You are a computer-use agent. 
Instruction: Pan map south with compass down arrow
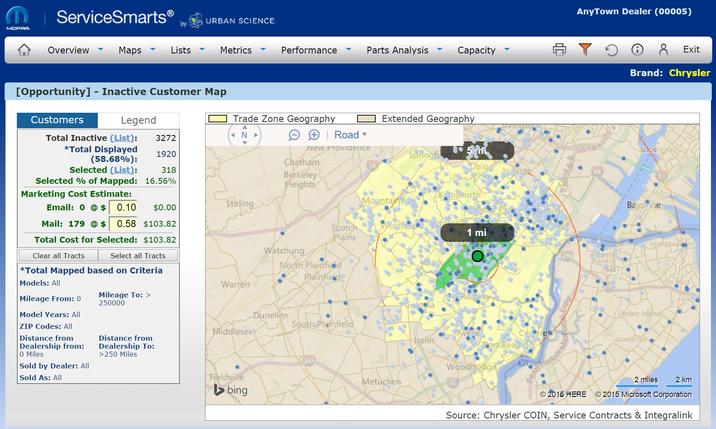click(x=244, y=143)
